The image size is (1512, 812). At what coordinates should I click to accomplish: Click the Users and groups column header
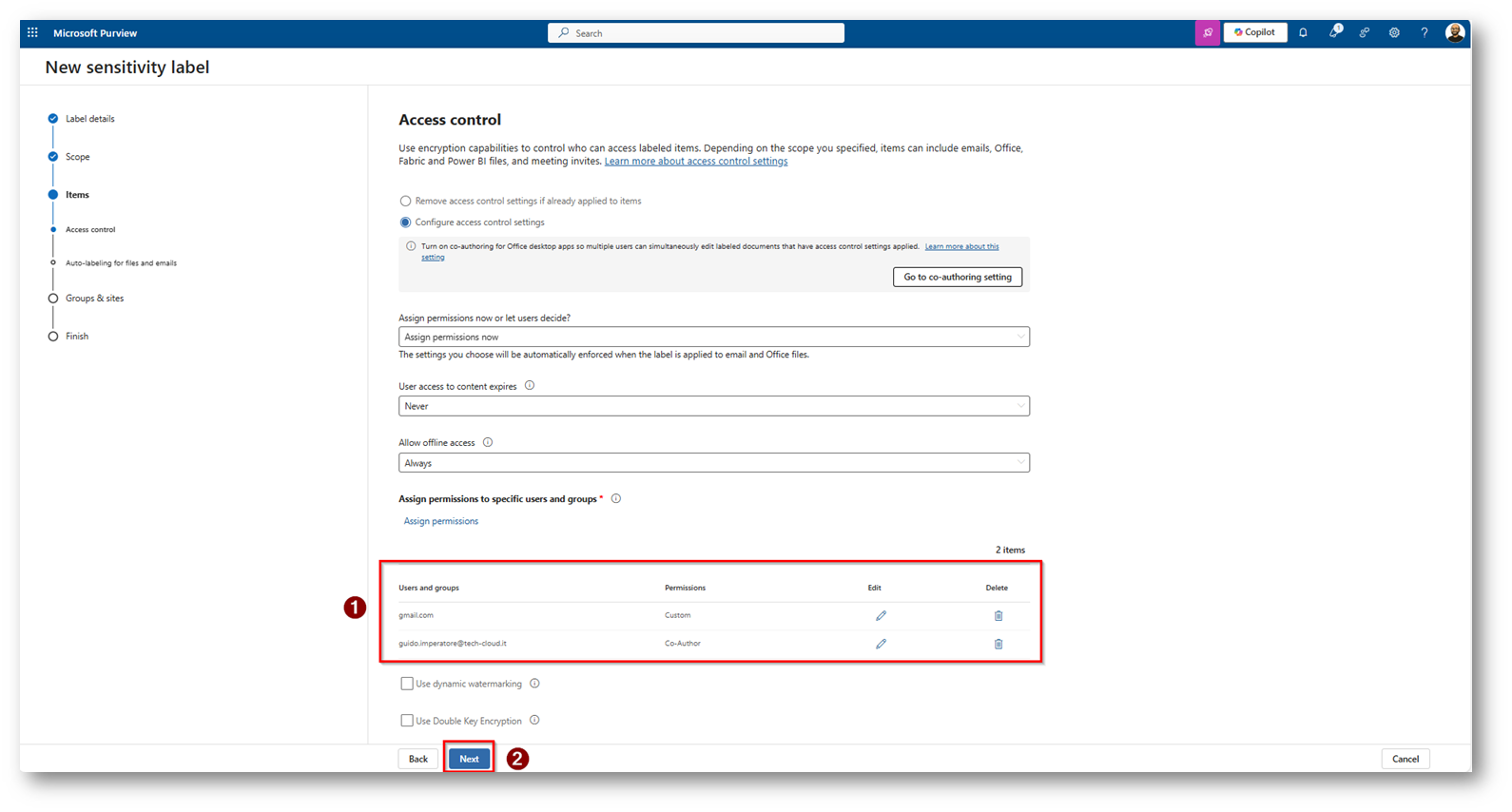(x=429, y=588)
